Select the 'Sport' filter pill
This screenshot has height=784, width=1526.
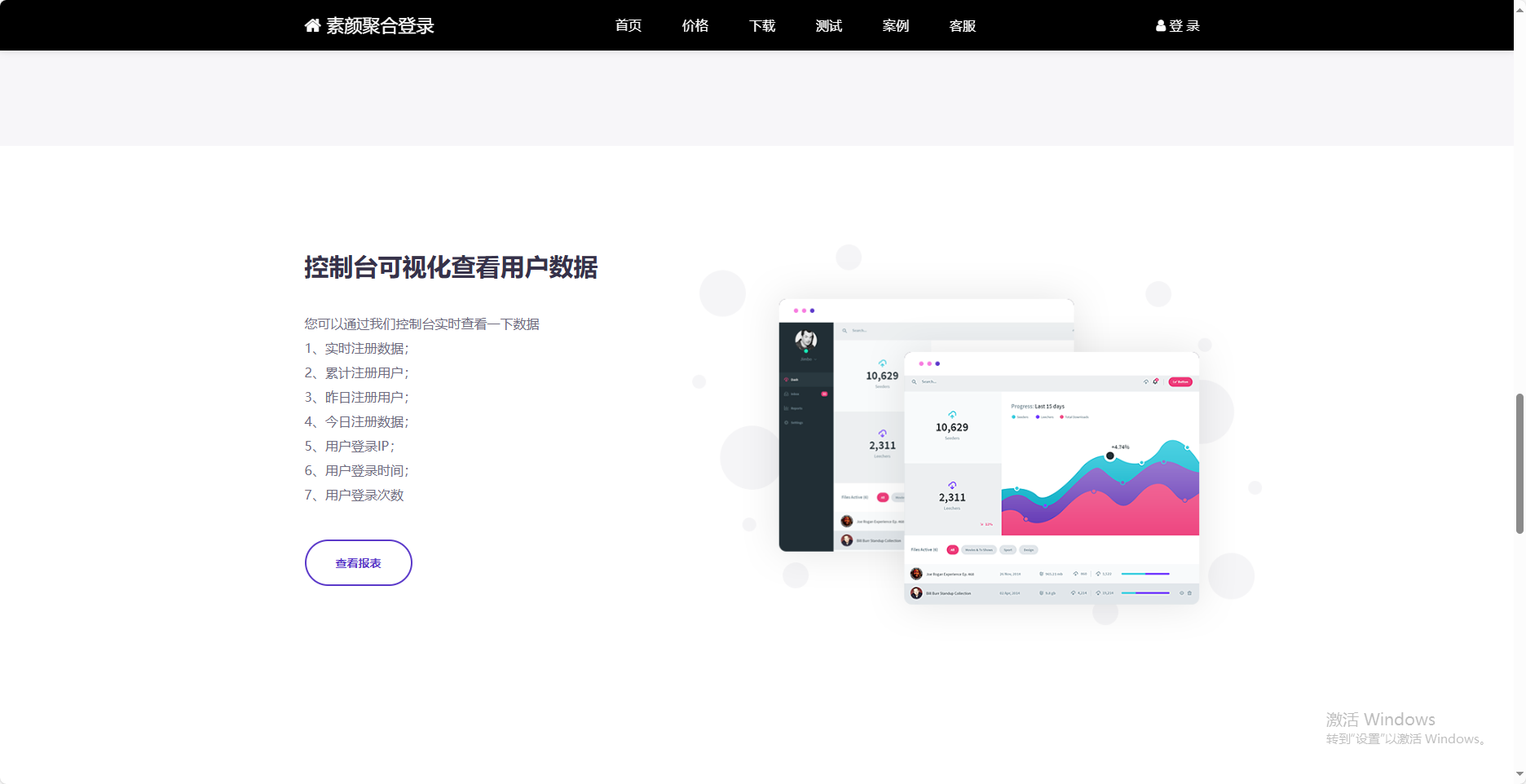coord(1008,550)
